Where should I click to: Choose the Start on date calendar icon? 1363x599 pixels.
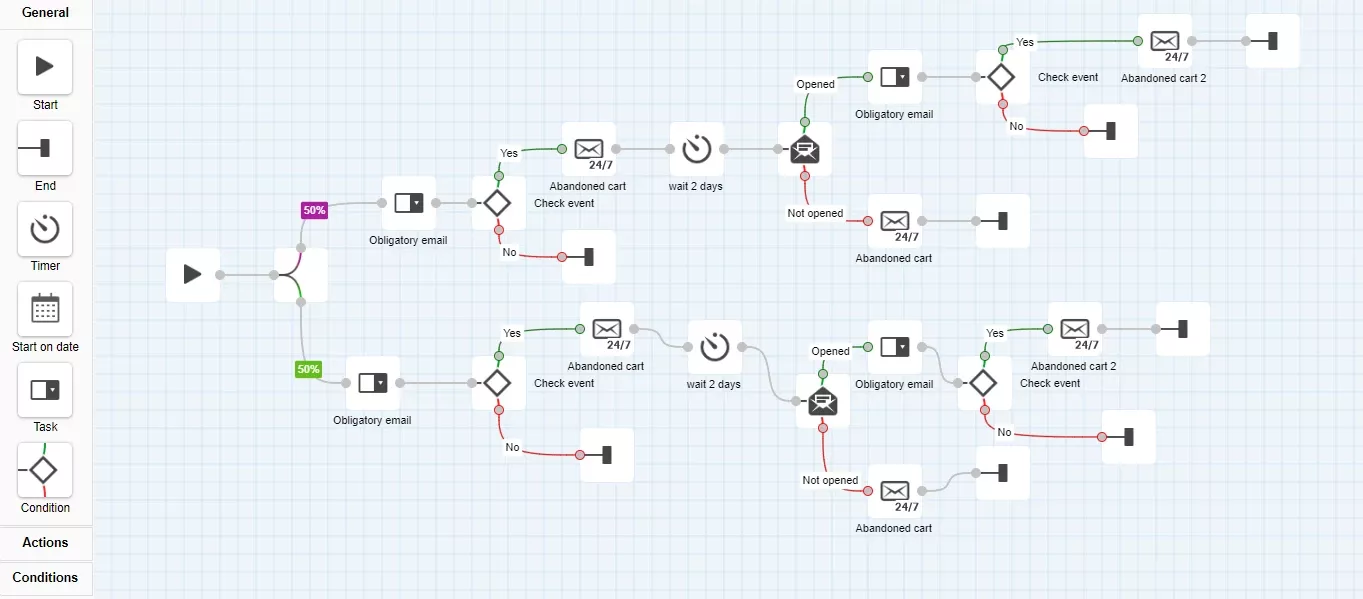(45, 309)
